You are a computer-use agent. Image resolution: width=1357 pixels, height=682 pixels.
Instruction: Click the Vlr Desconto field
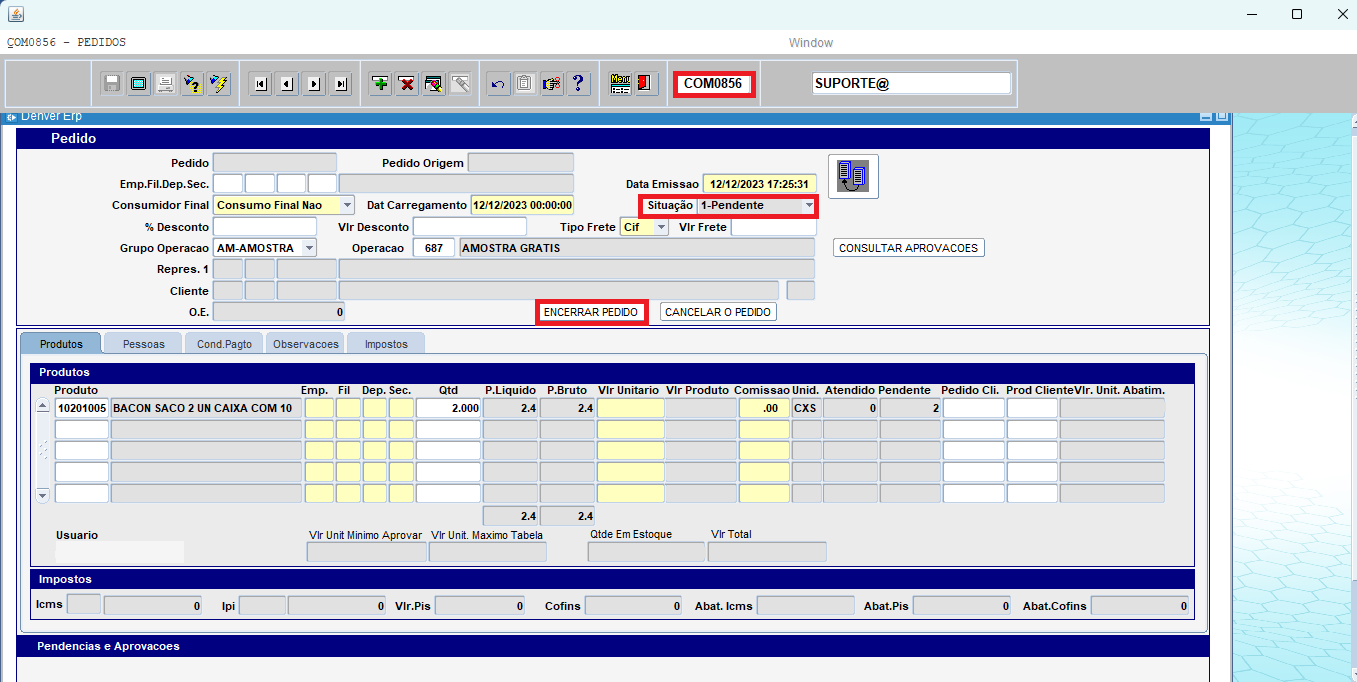(470, 227)
